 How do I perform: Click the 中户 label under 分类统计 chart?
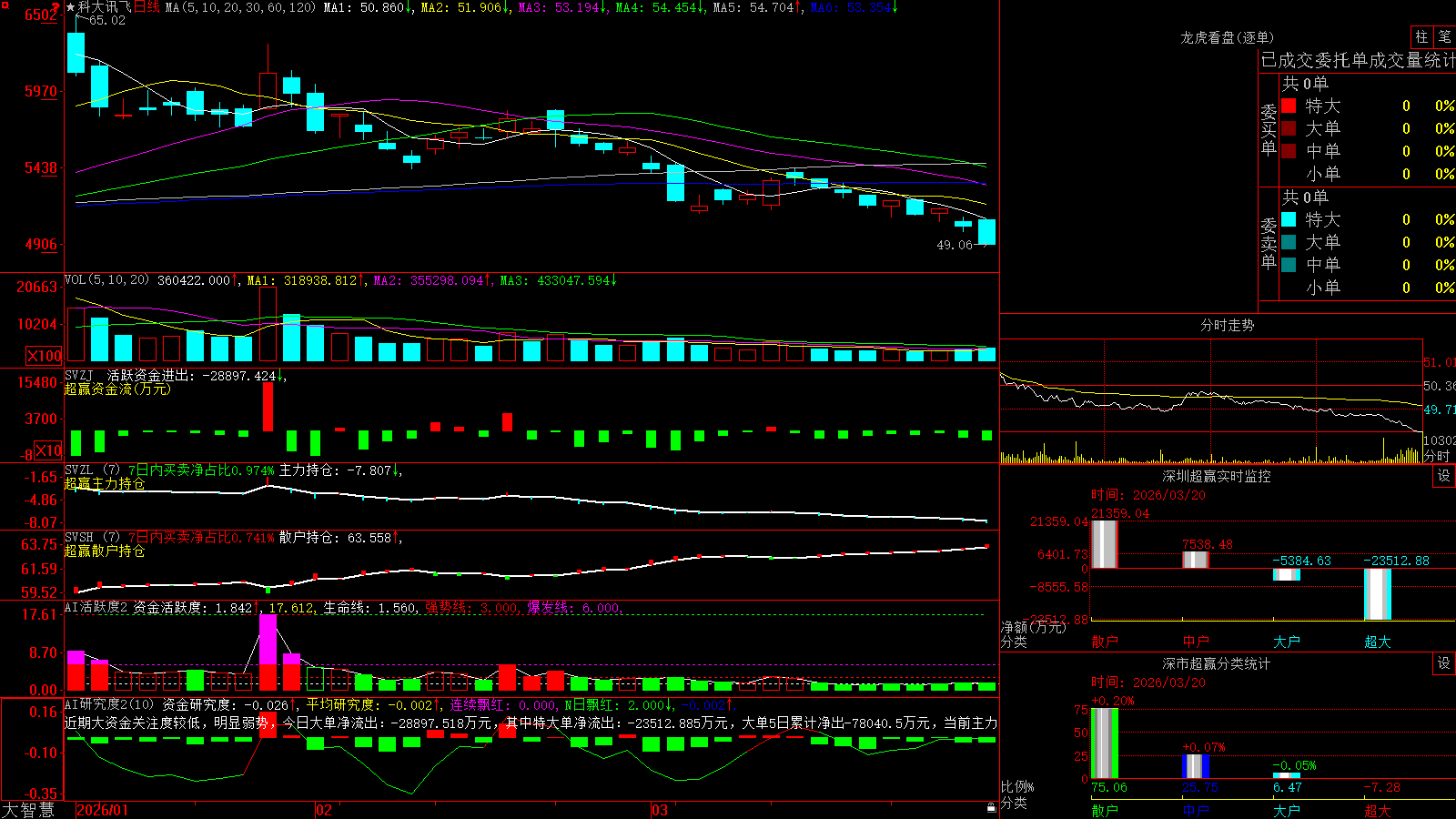1196,811
